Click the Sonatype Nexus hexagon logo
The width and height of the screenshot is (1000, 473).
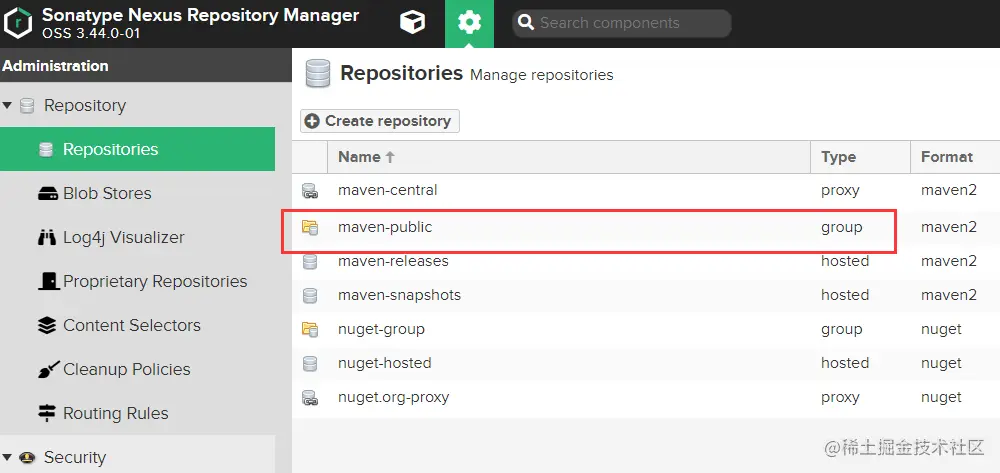tap(18, 24)
